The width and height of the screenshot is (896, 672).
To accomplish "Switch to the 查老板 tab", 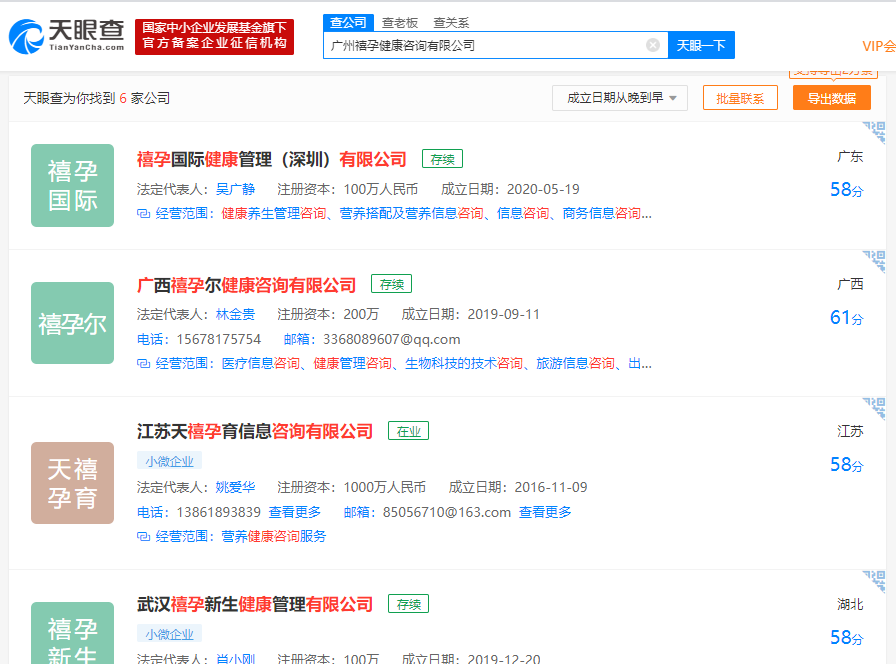I will pos(399,22).
